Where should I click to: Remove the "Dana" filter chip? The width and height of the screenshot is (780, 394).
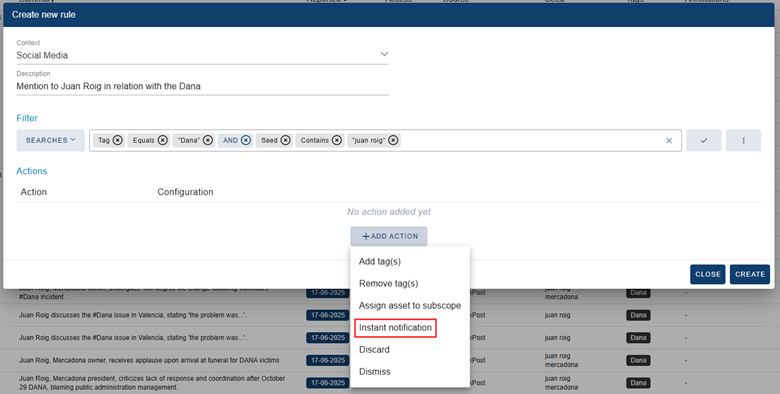pyautogui.click(x=208, y=140)
